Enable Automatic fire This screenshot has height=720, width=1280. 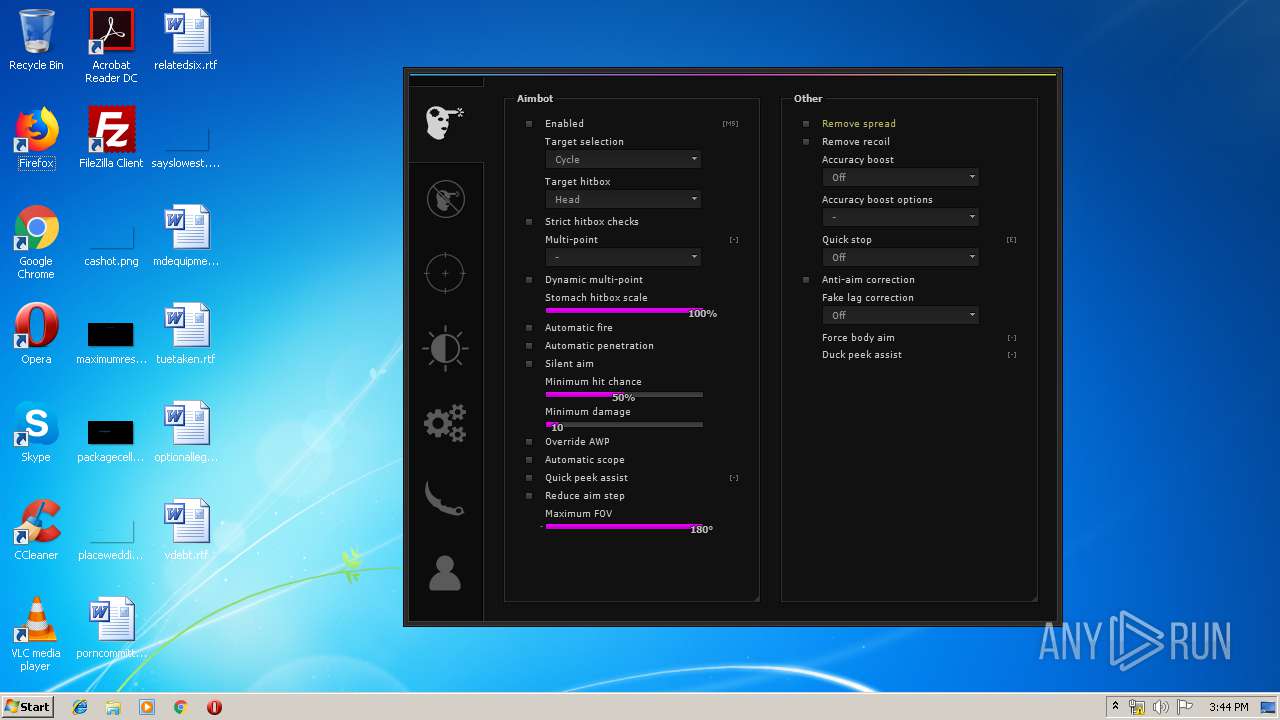tap(529, 328)
